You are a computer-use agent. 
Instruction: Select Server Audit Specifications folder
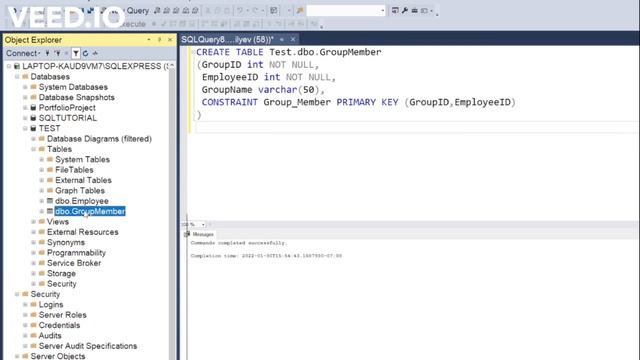point(88,346)
